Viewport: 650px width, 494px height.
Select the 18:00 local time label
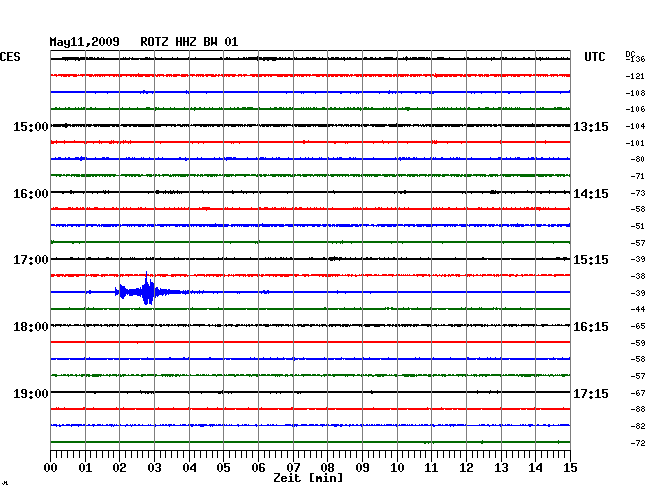point(31,327)
